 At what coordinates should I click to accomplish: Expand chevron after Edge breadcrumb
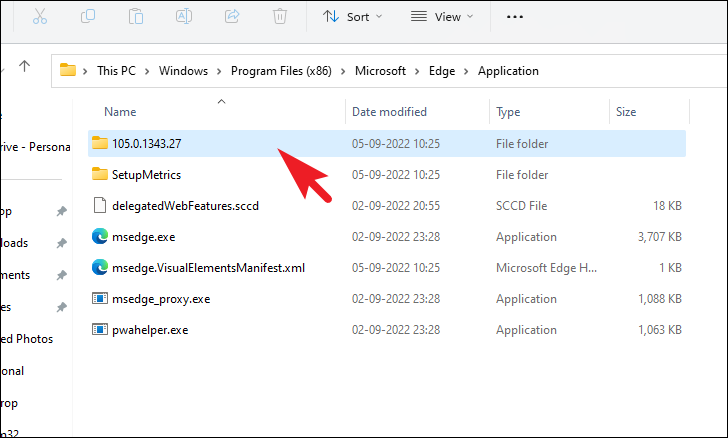[466, 71]
